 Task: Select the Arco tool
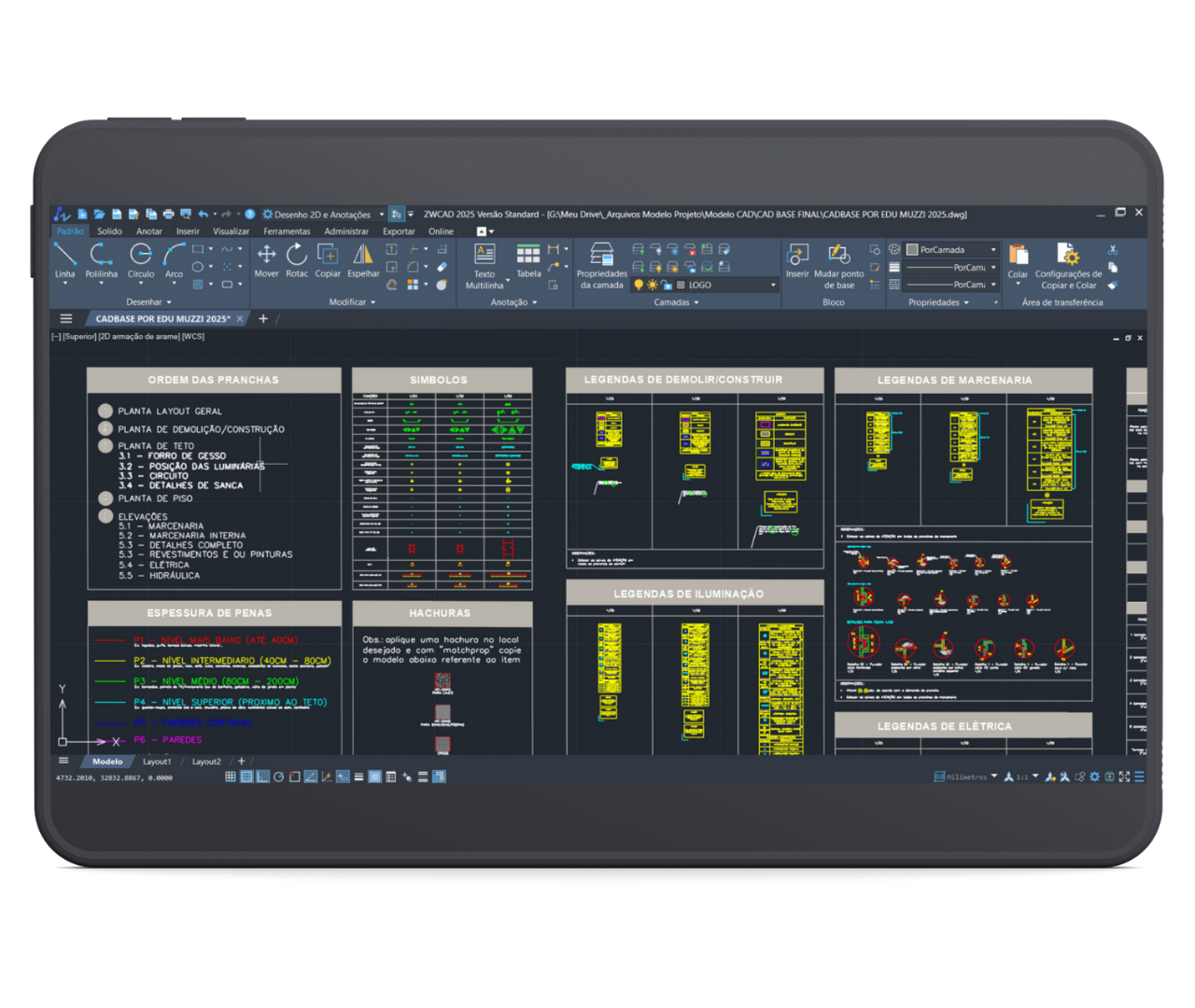tap(174, 260)
